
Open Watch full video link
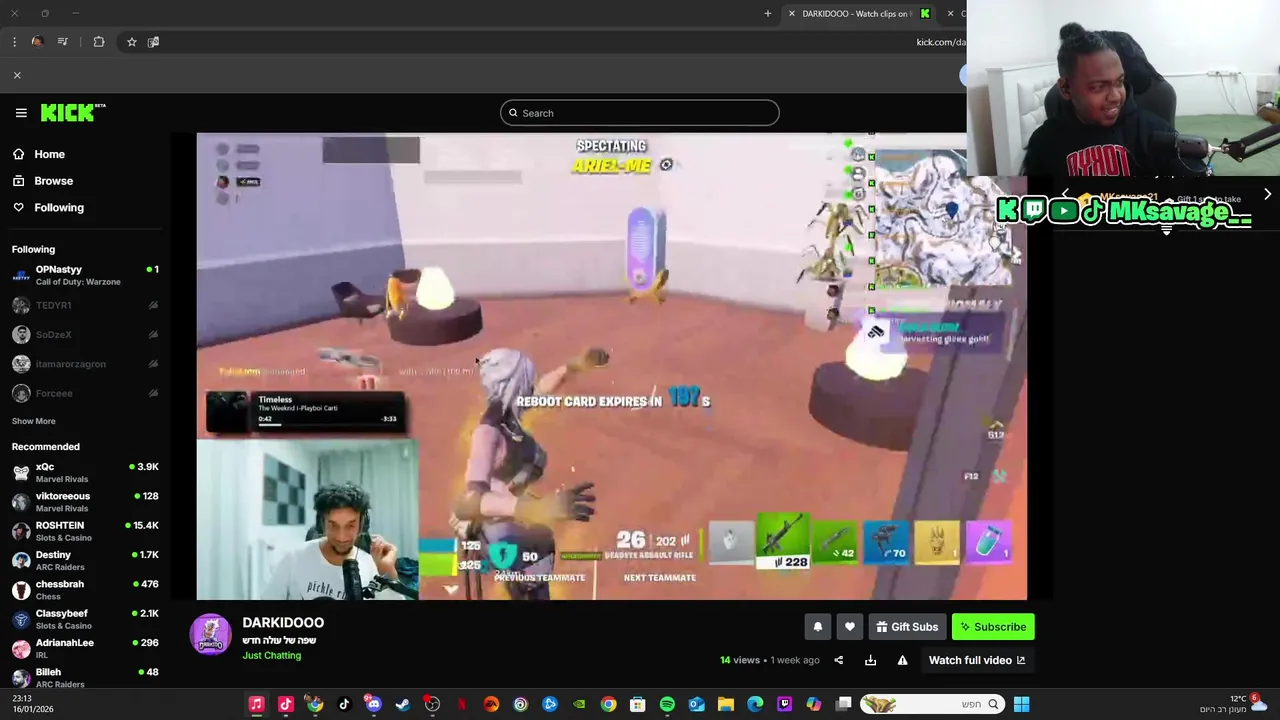click(x=976, y=660)
